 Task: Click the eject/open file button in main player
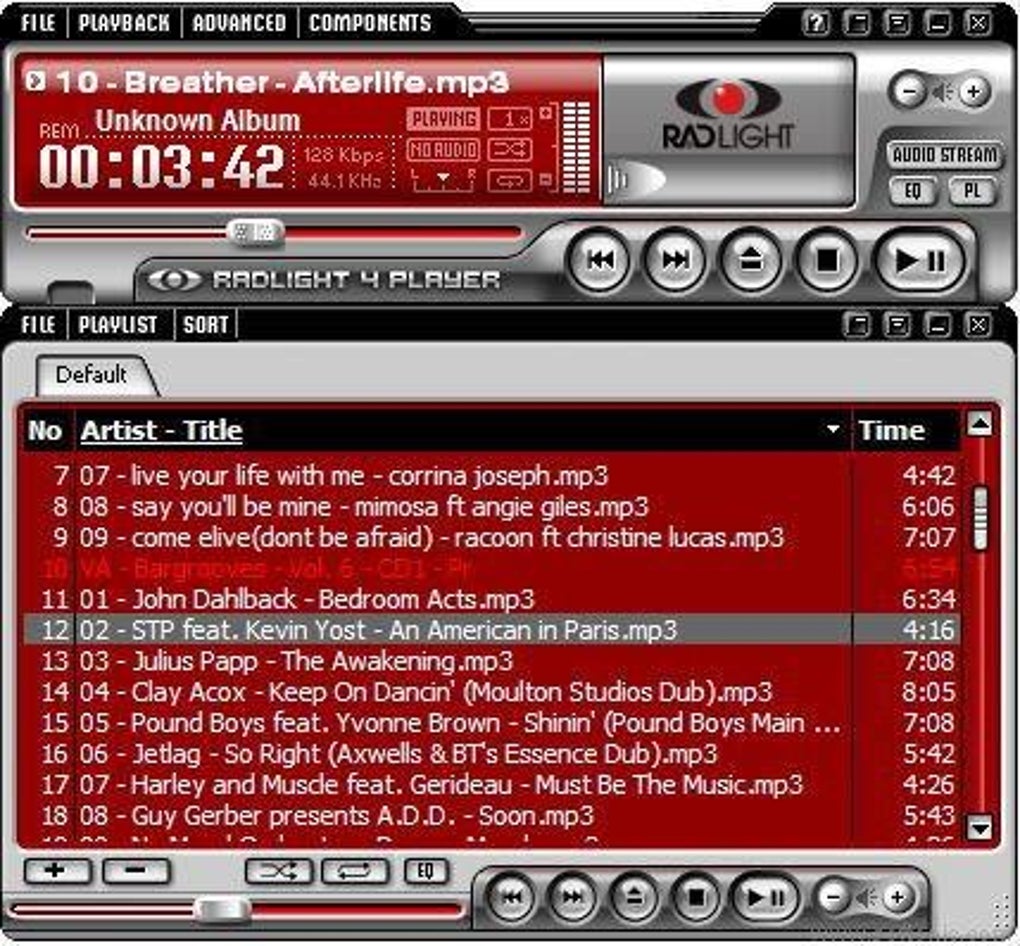751,260
